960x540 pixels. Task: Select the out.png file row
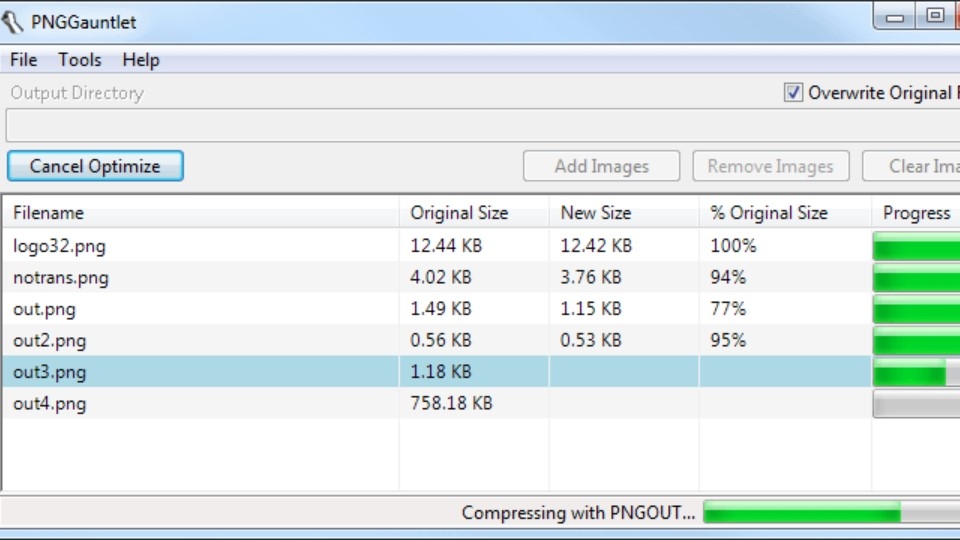[x=481, y=309]
